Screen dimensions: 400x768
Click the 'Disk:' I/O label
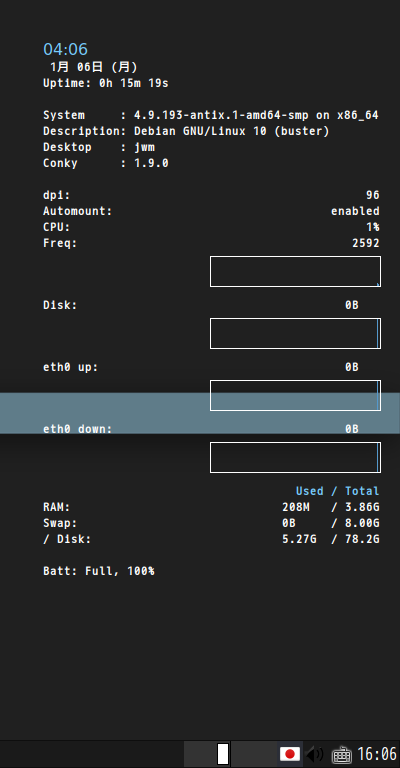tap(60, 305)
